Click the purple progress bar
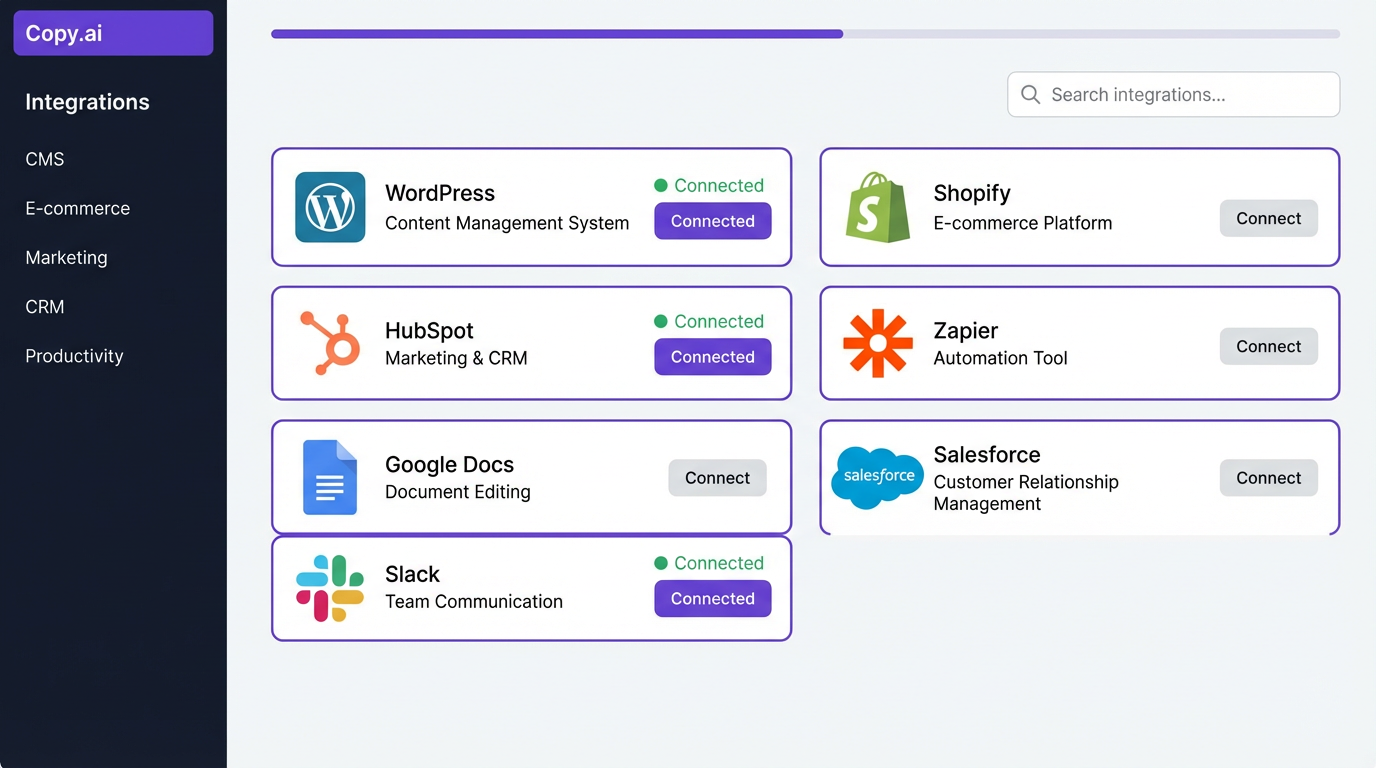1376x768 pixels. click(557, 33)
